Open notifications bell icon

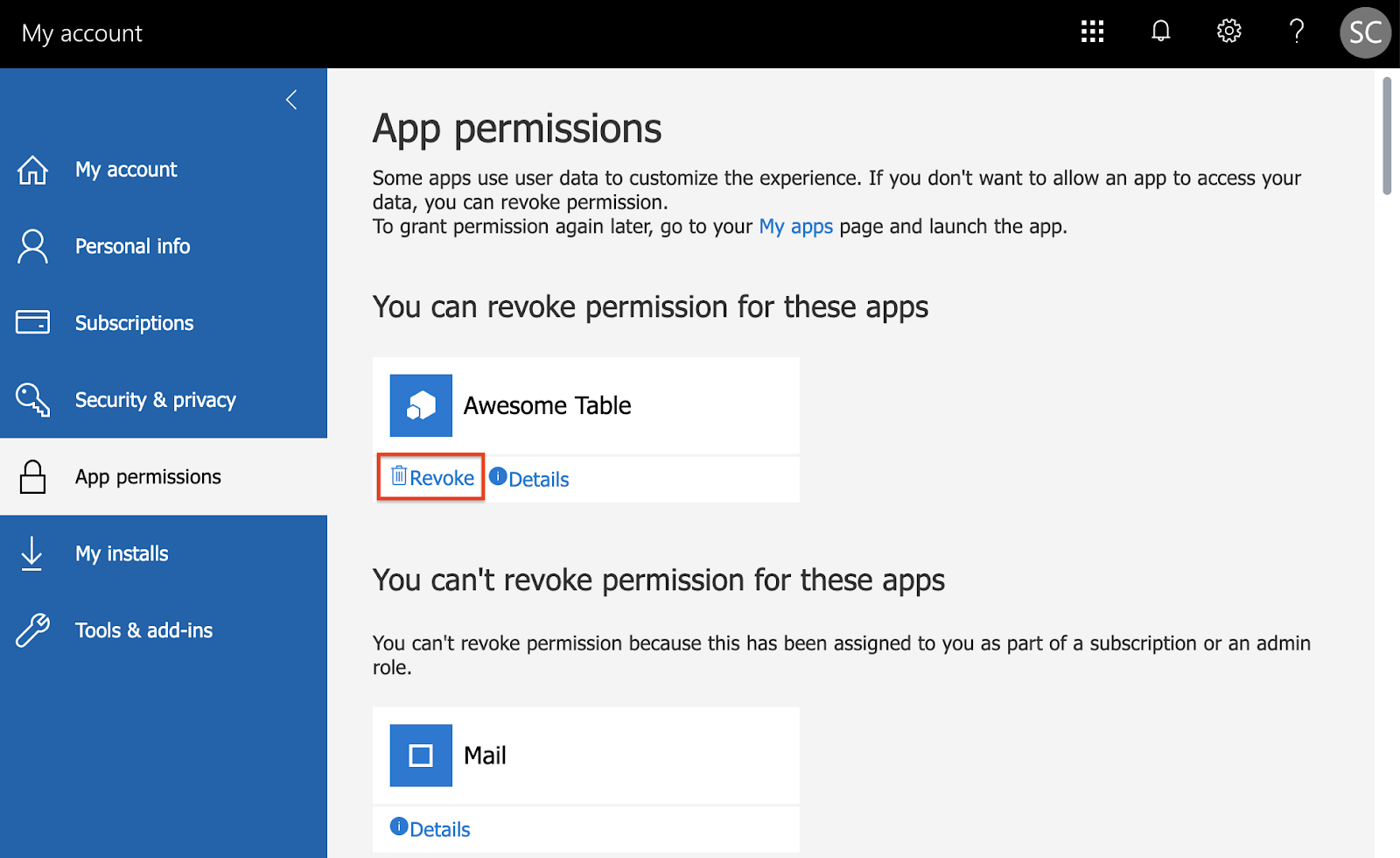coord(1160,32)
